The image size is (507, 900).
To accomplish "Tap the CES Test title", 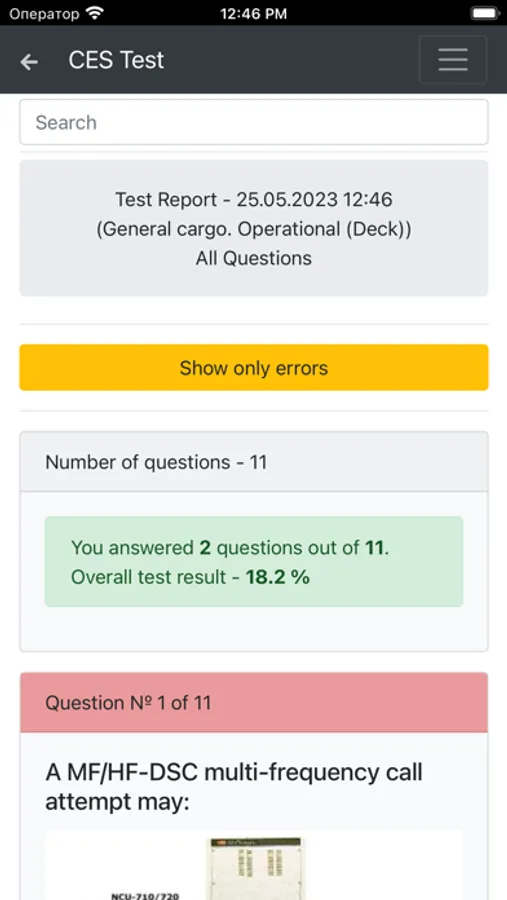I will click(x=116, y=60).
